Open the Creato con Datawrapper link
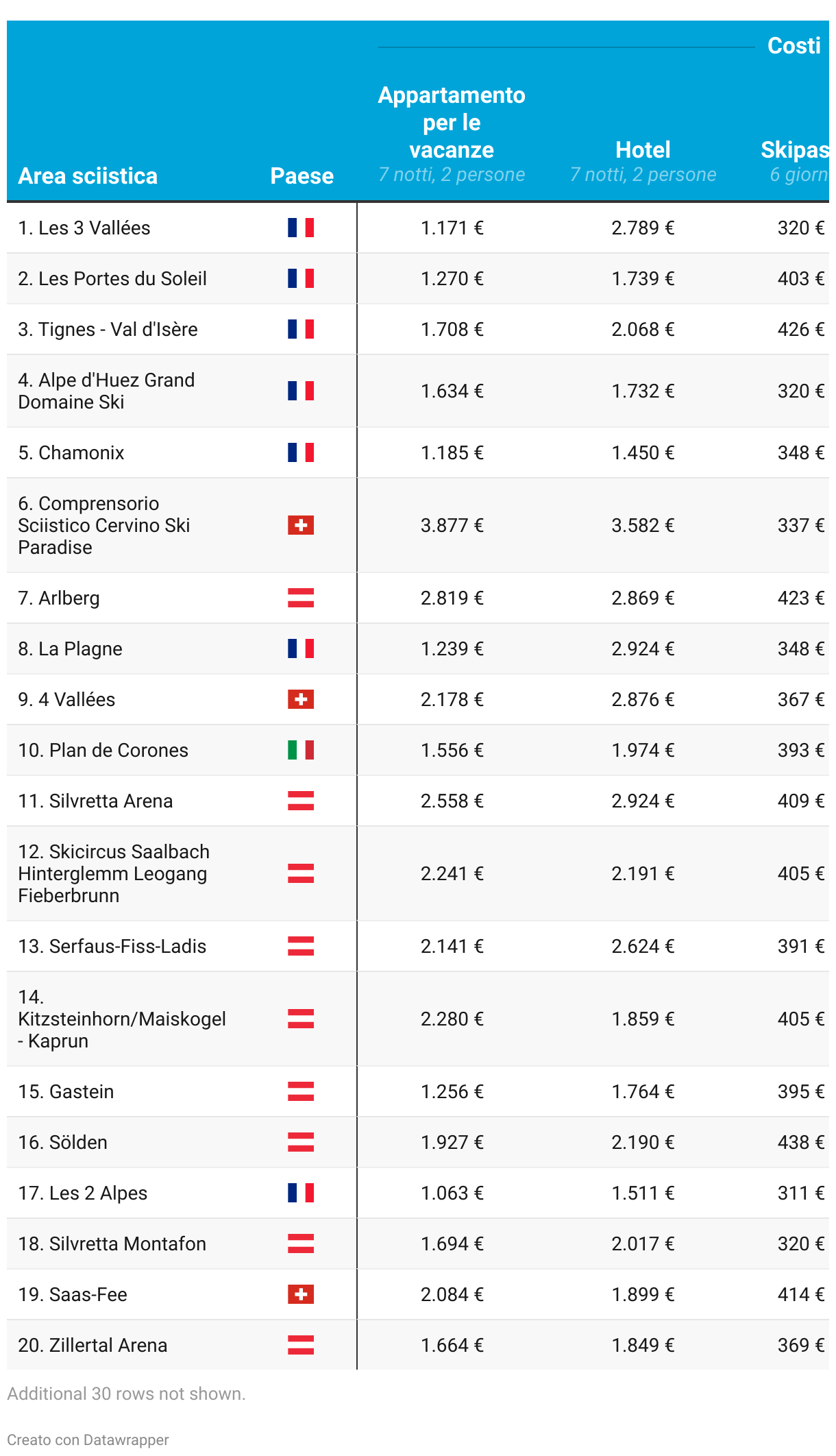The image size is (836, 1456). click(x=88, y=1440)
